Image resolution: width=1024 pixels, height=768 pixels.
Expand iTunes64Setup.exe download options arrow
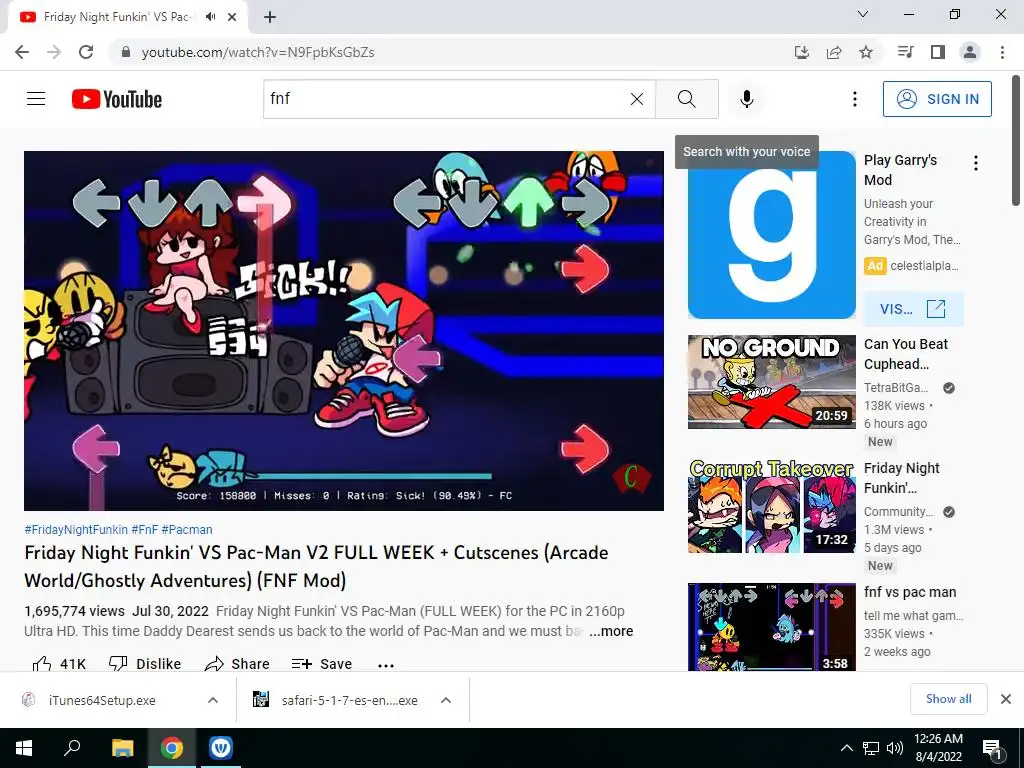213,700
